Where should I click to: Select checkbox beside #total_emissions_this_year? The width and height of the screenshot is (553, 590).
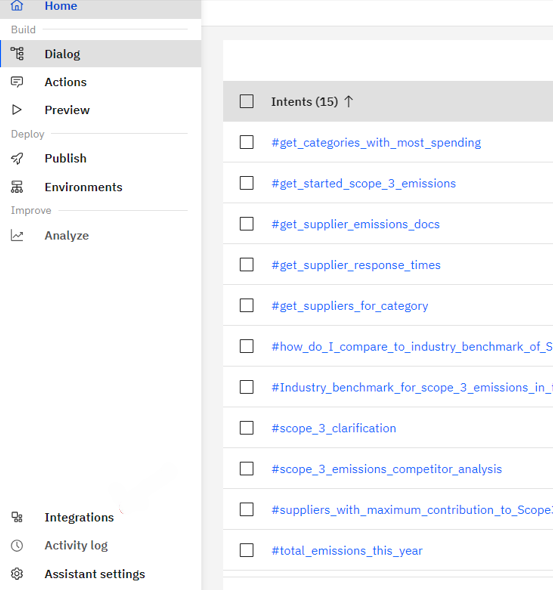pos(246,550)
